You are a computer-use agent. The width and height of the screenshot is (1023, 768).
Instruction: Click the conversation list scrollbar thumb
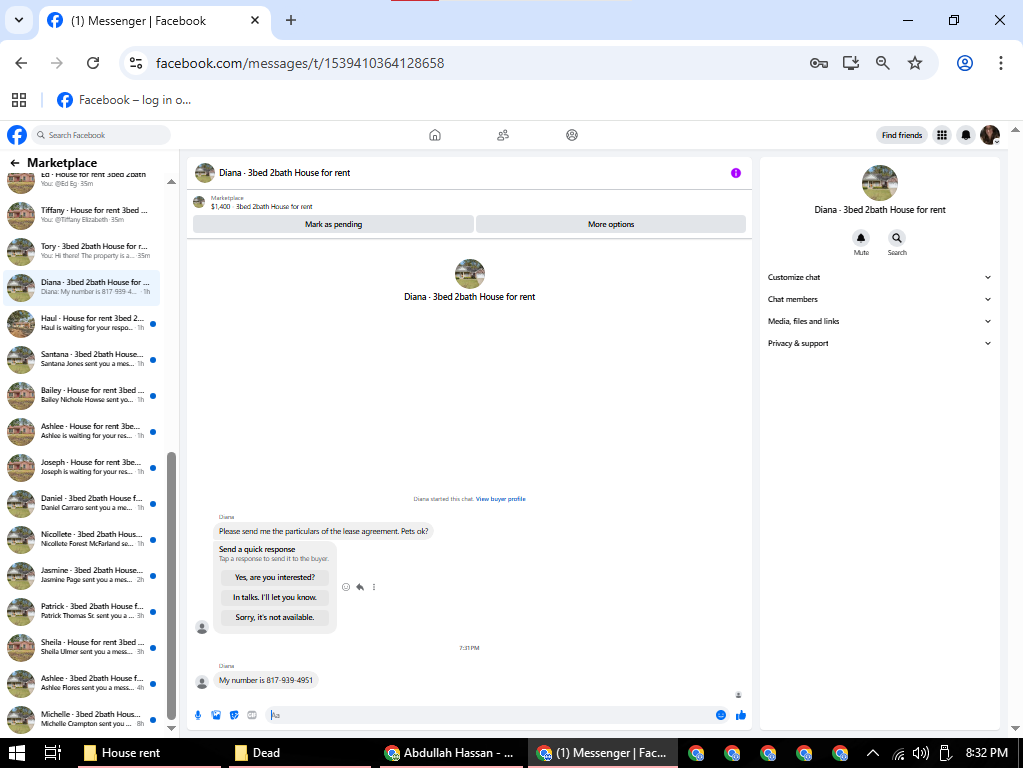click(172, 585)
